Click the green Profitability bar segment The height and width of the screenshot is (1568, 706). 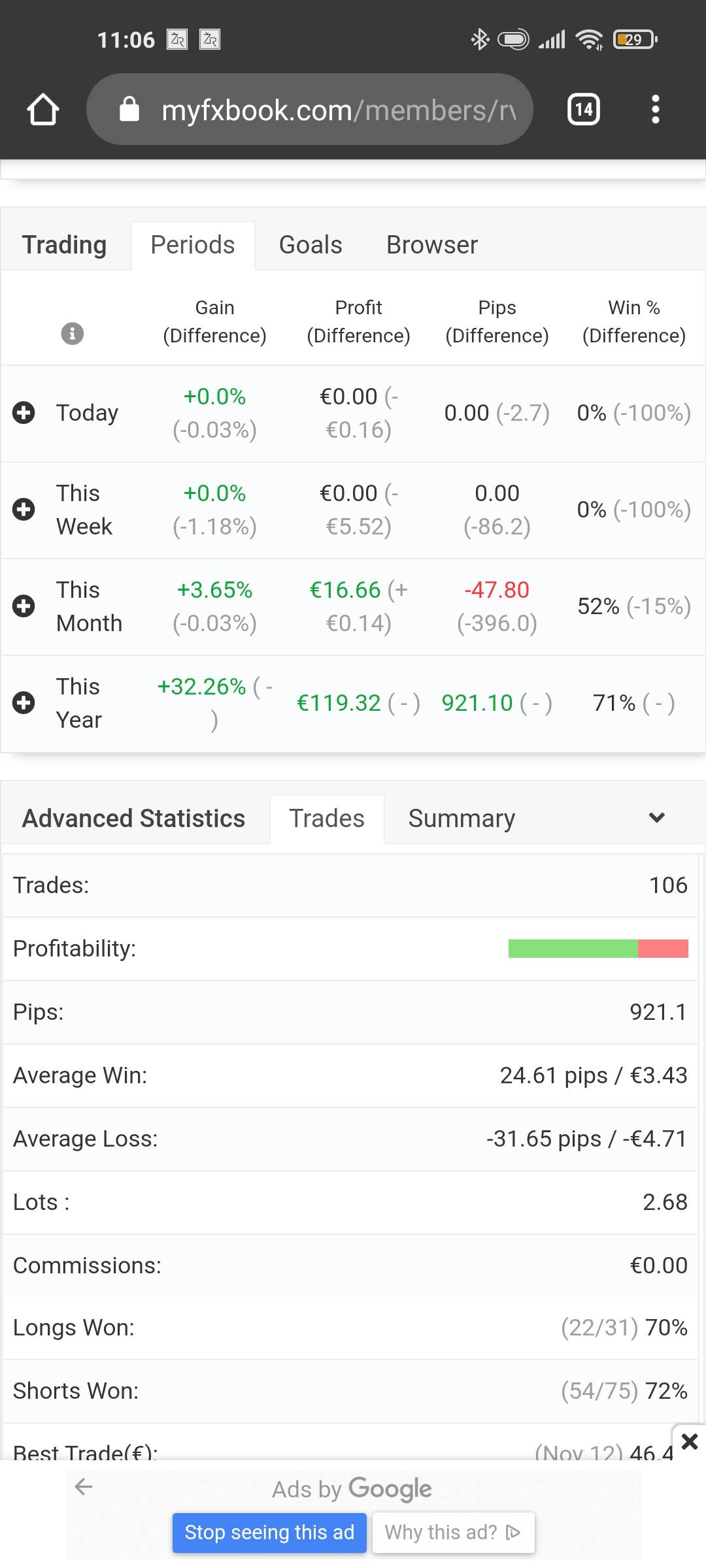point(573,949)
